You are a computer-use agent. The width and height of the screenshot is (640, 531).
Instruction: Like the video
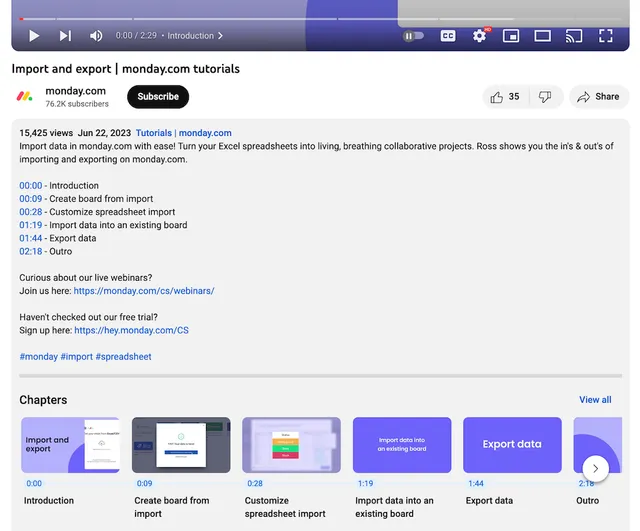[505, 97]
